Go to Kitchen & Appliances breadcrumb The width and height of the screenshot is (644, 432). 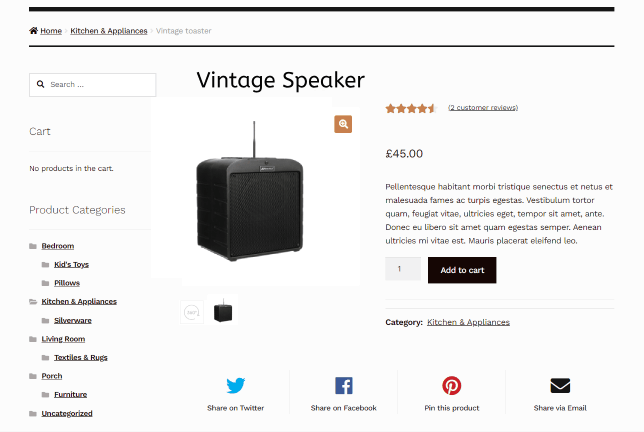pyautogui.click(x=108, y=31)
